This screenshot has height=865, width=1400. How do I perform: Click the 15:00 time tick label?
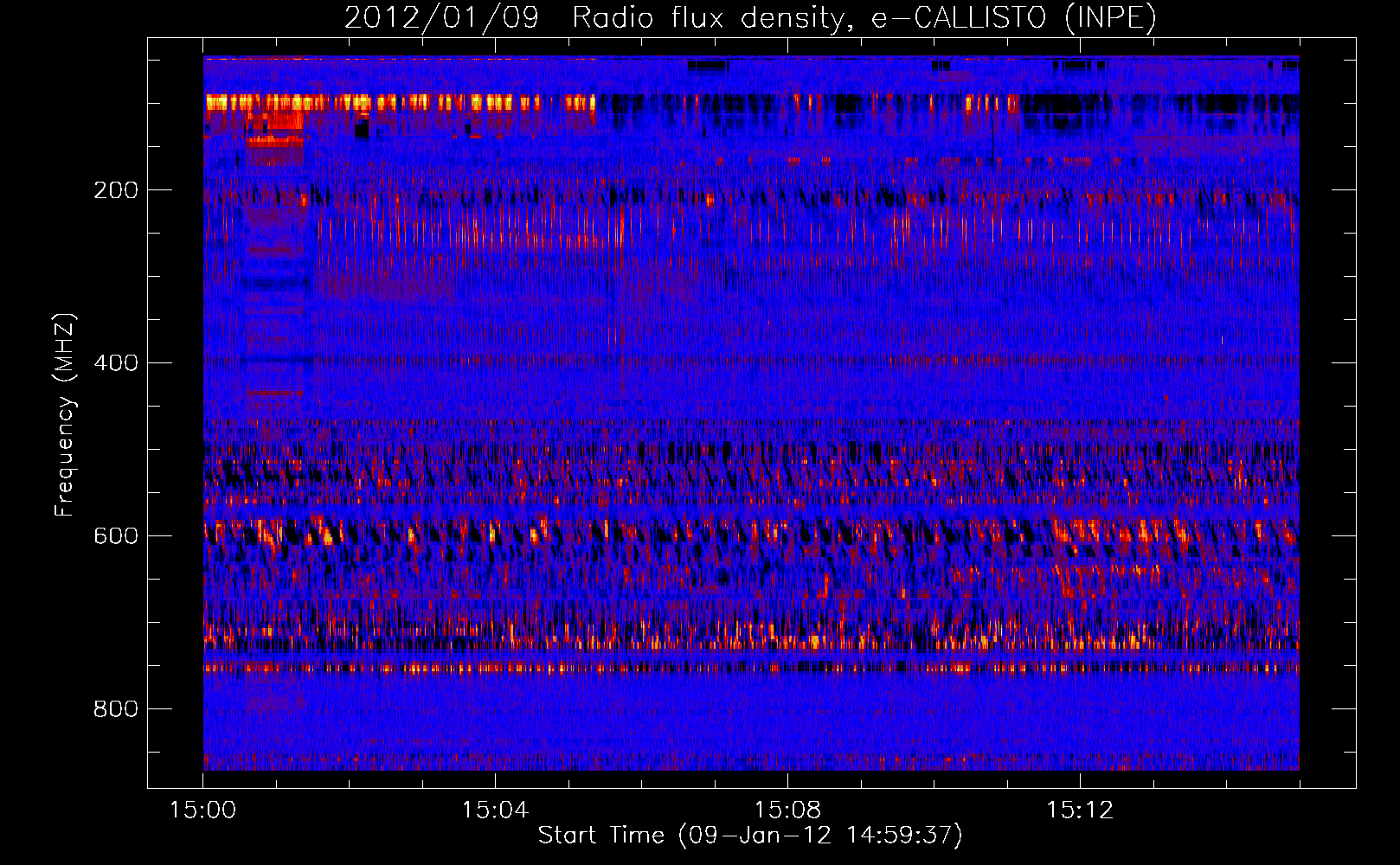click(203, 811)
